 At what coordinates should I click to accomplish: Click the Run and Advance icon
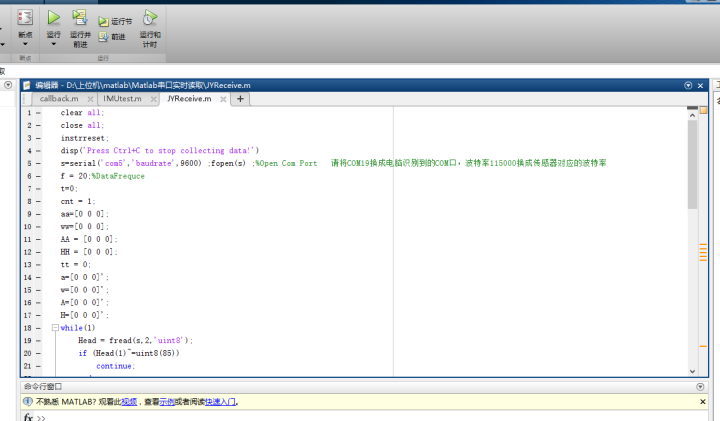pyautogui.click(x=80, y=18)
